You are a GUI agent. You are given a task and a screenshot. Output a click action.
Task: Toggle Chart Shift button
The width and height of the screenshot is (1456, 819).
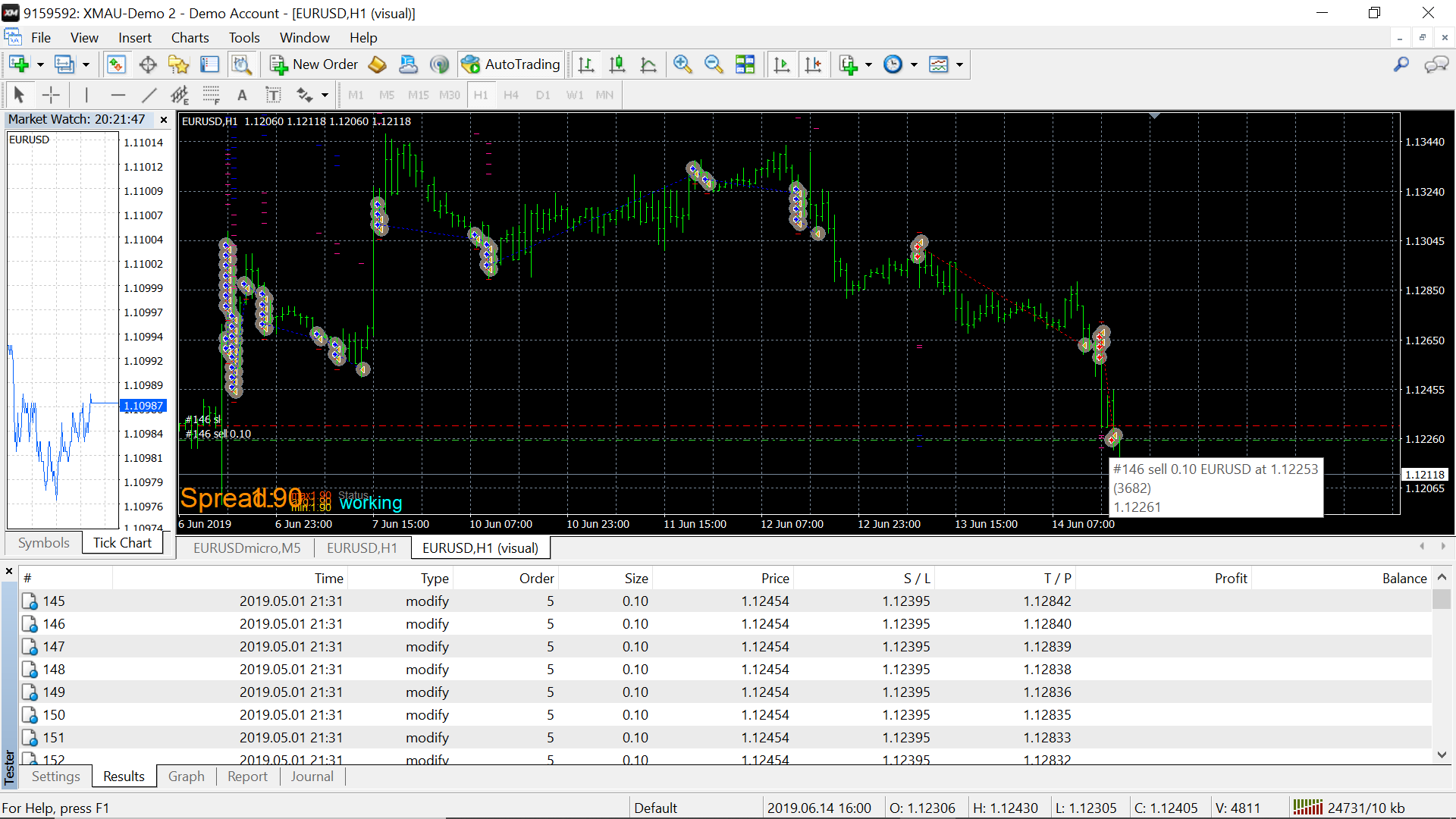click(x=813, y=64)
